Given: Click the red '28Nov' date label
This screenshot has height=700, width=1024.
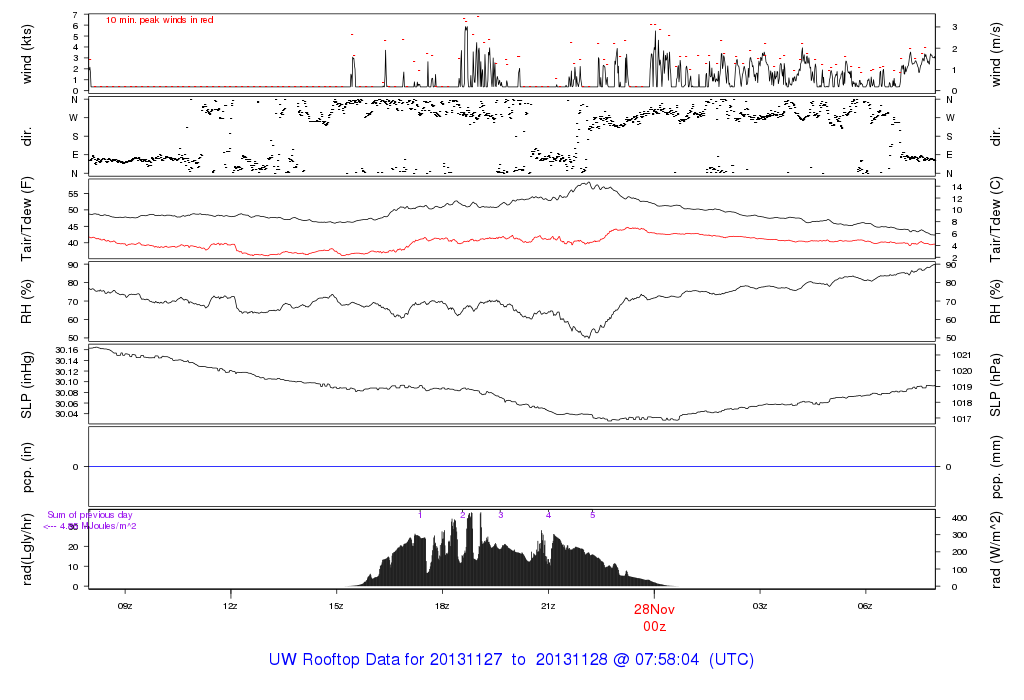Looking at the screenshot, I should [x=654, y=609].
